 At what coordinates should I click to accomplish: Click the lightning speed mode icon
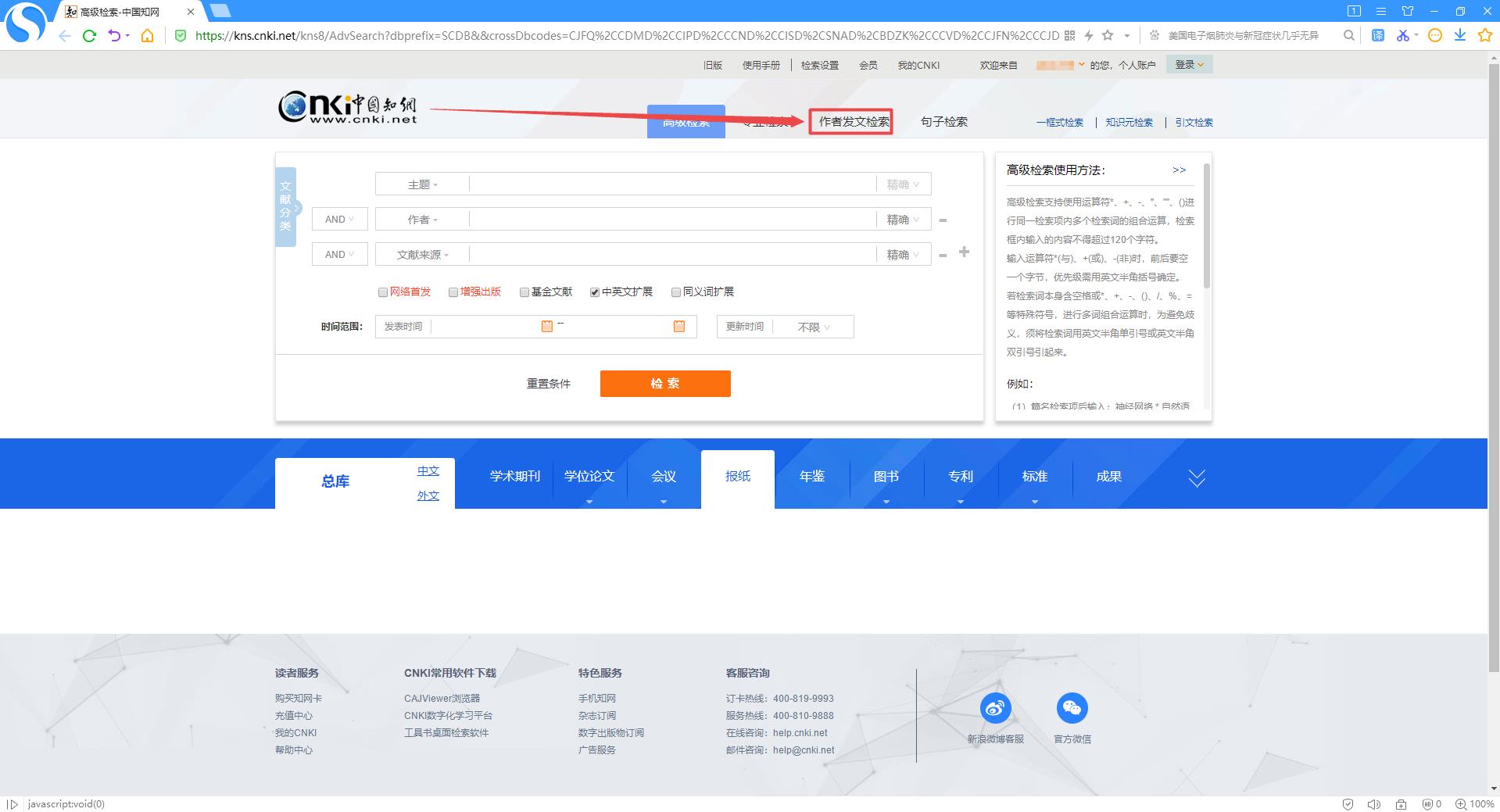coord(1089,35)
